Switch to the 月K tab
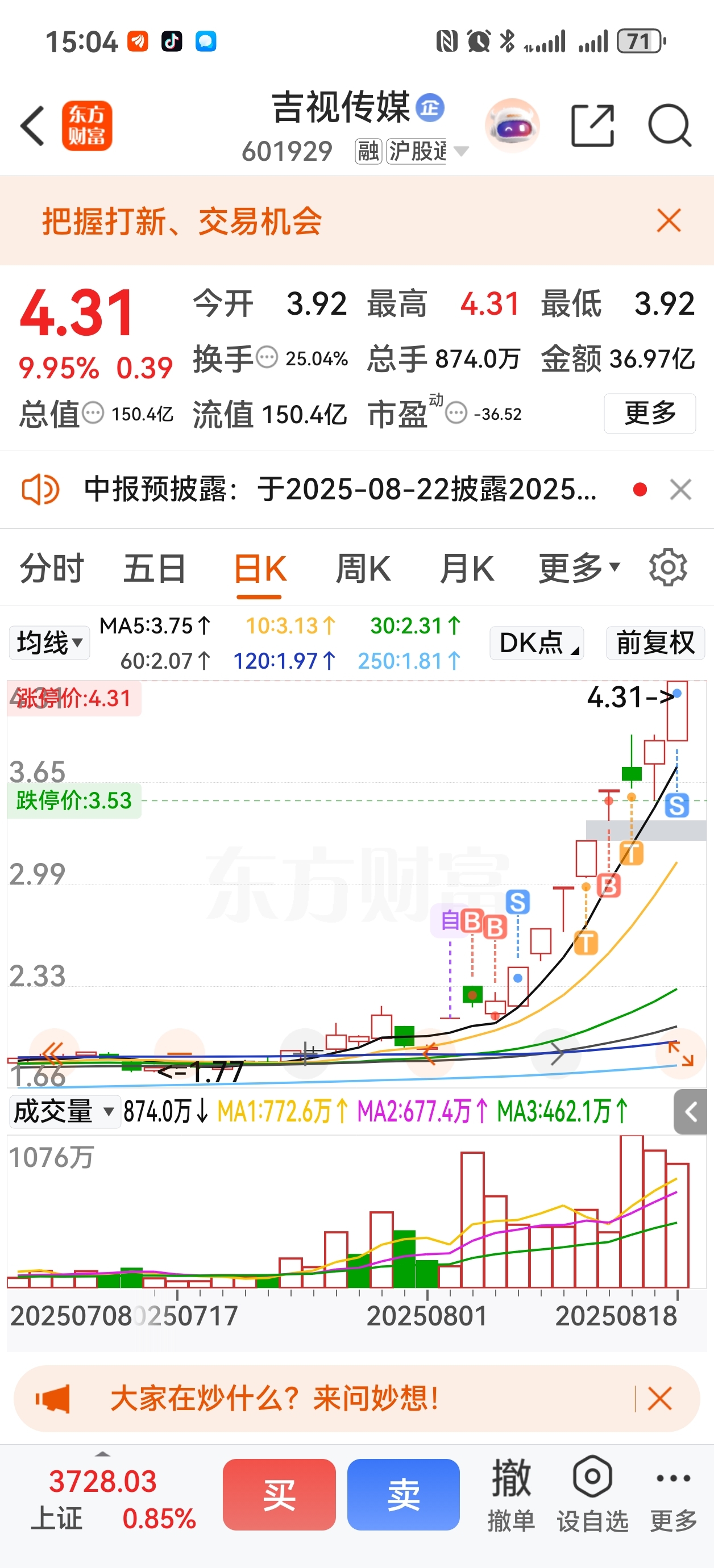Viewport: 714px width, 1568px height. click(467, 568)
